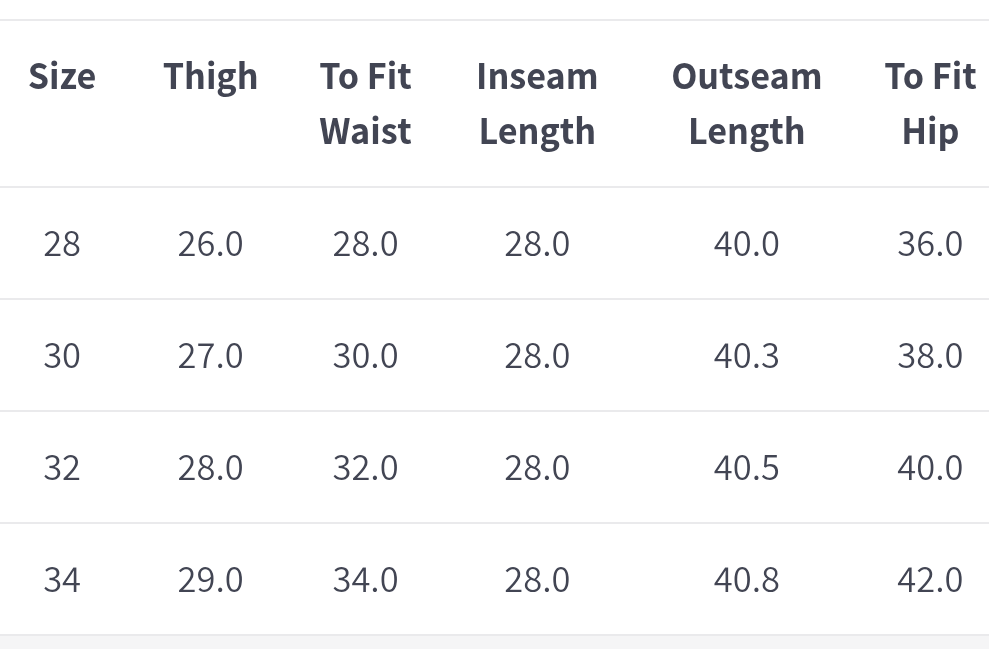Image resolution: width=989 pixels, height=649 pixels.
Task: Select the size 32 row label
Action: point(62,468)
